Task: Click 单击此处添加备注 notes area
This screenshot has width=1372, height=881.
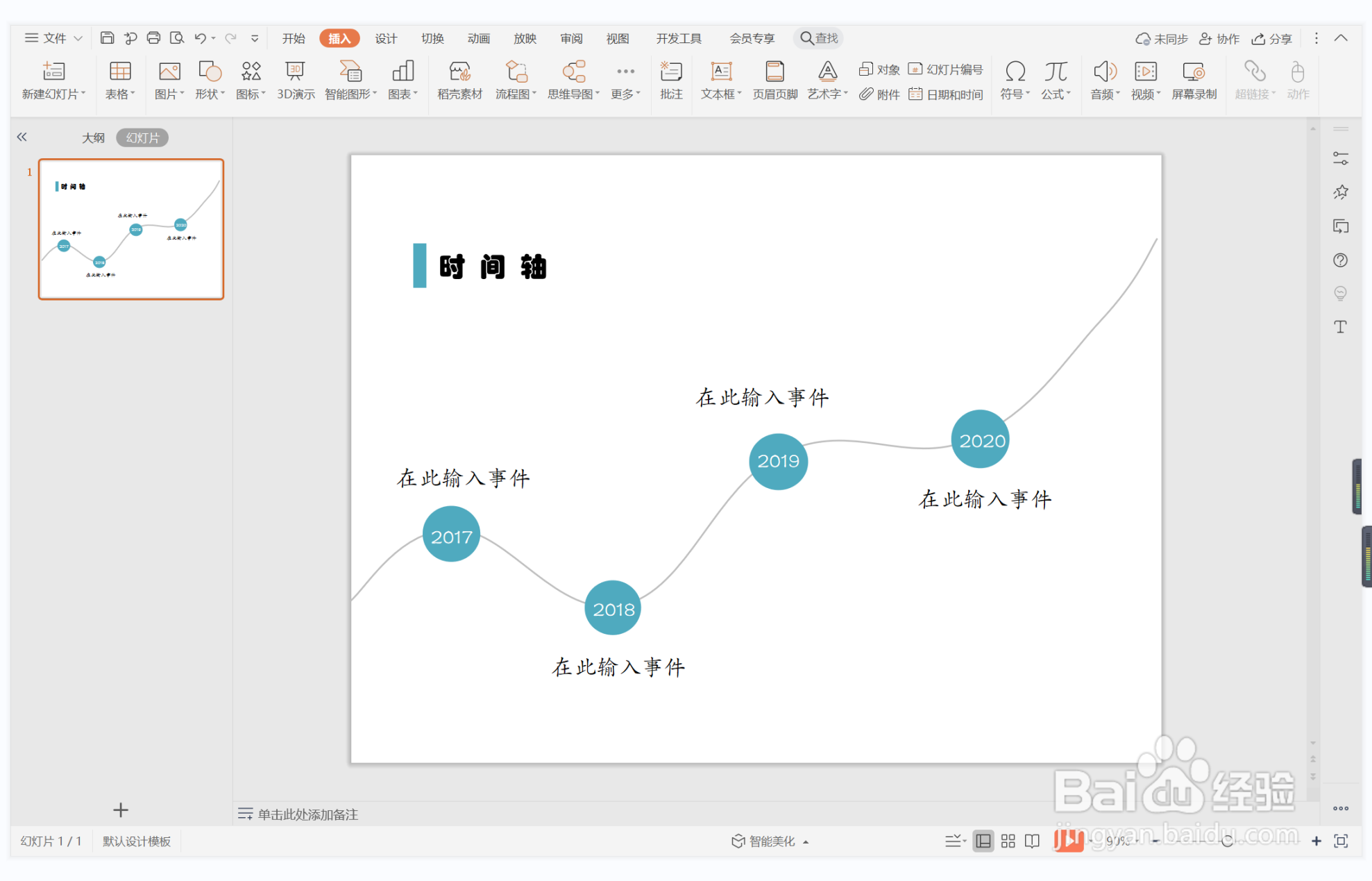Action: [x=307, y=814]
